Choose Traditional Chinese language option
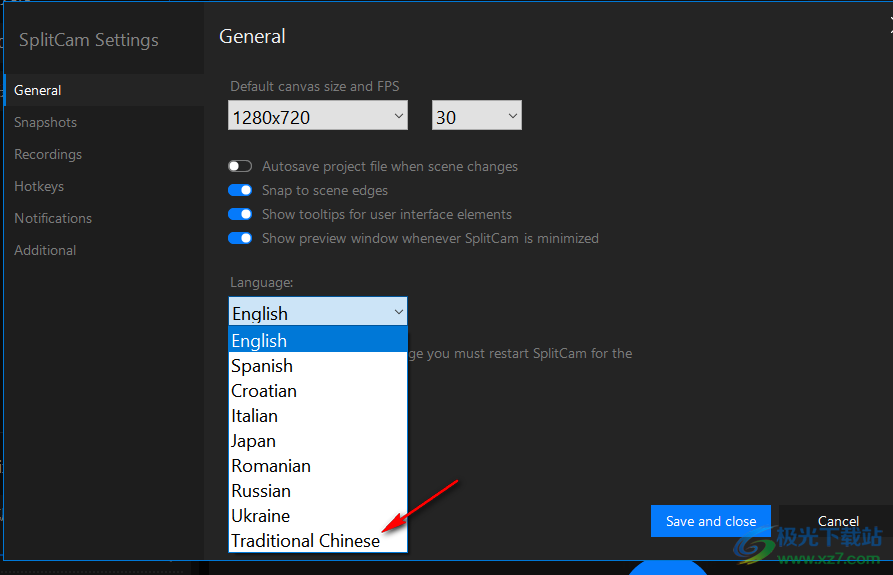The height and width of the screenshot is (575, 893). coord(318,540)
